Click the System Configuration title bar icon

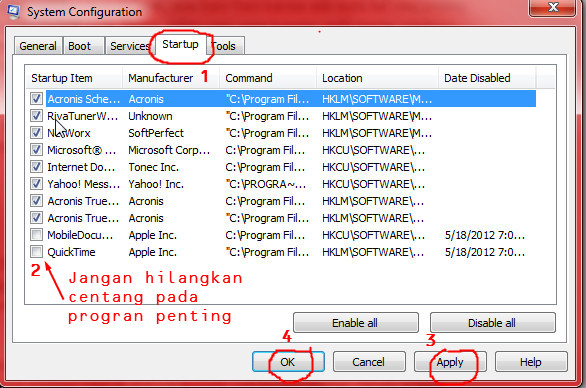(x=13, y=11)
